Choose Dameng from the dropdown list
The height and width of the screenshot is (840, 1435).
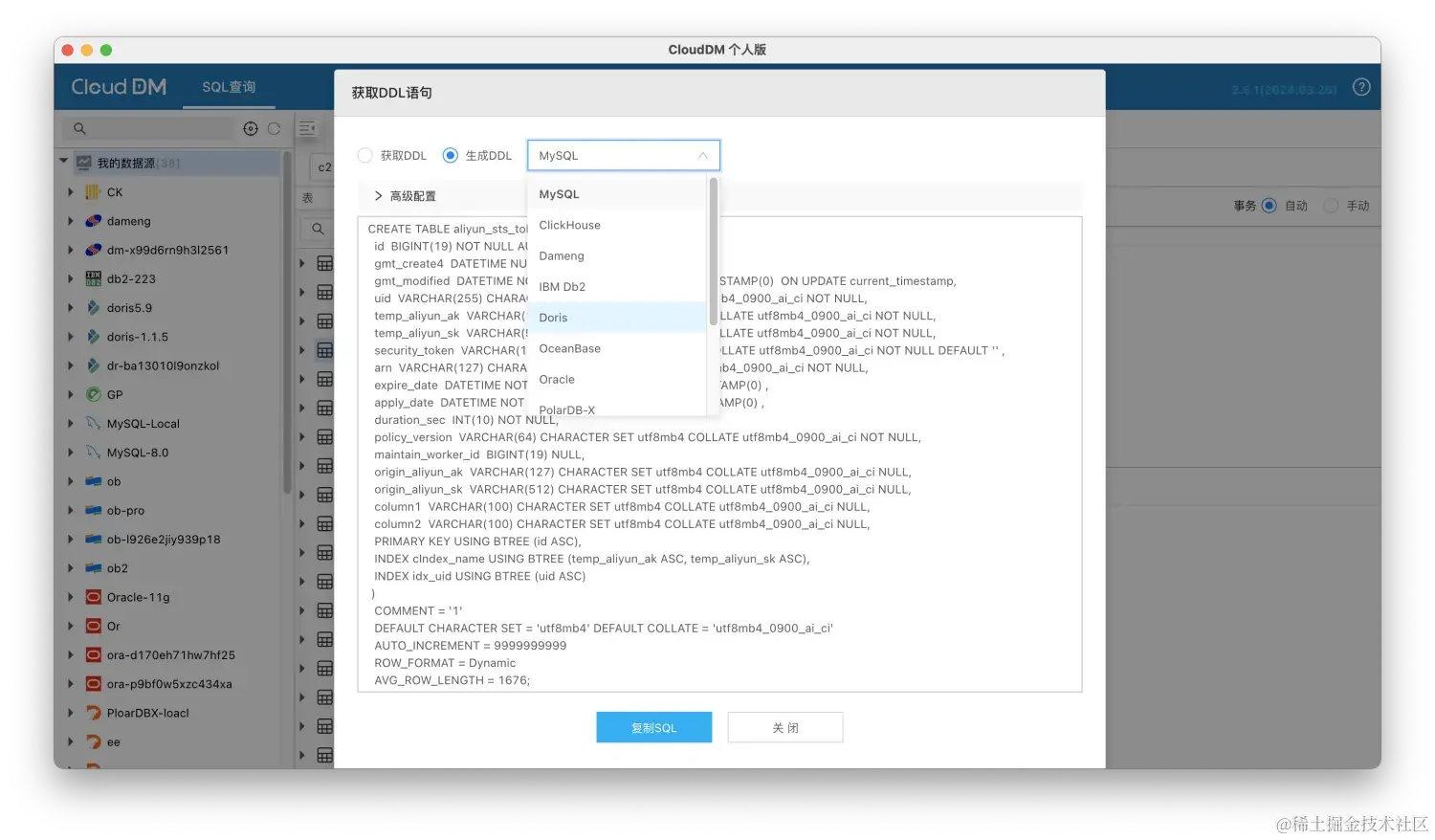click(617, 255)
